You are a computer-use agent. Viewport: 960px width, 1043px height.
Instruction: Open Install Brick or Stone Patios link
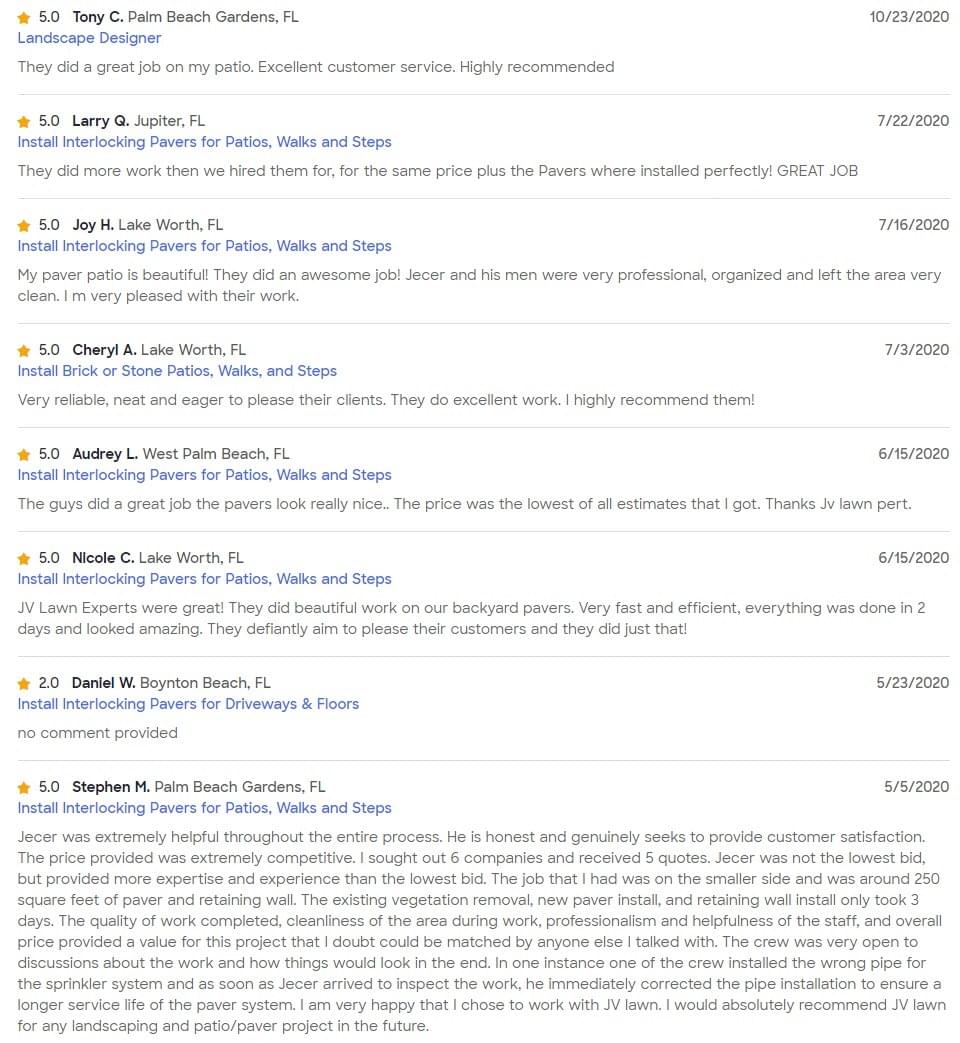tap(177, 371)
